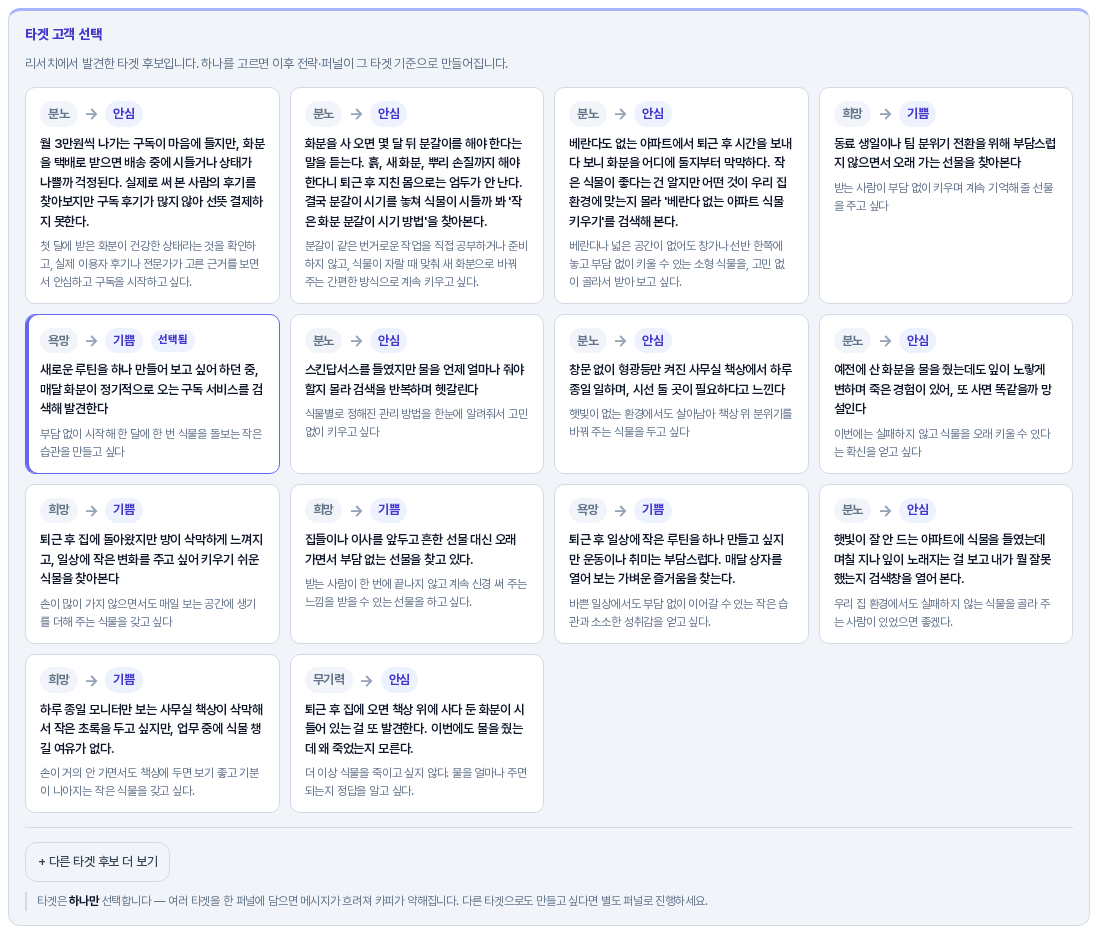
Task: Click the 선택됨 badge on the selected card
Action: [x=172, y=340]
